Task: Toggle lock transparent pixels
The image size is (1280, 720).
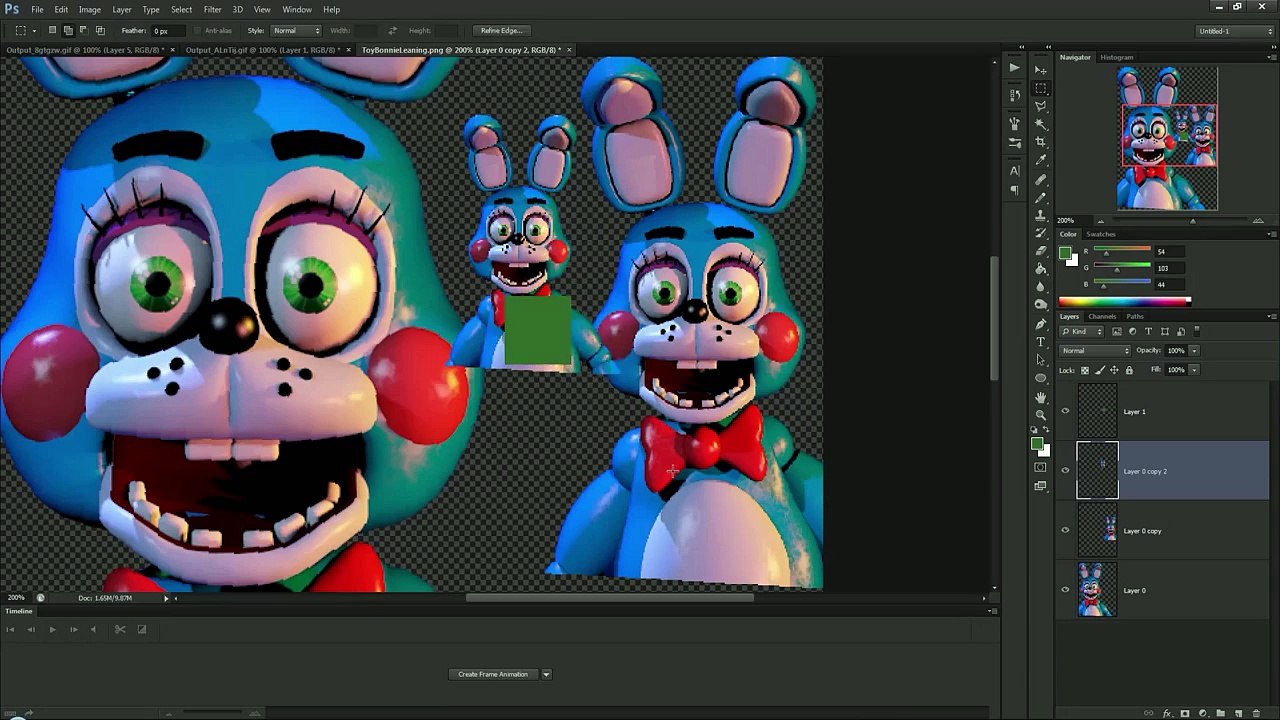Action: tap(1085, 370)
